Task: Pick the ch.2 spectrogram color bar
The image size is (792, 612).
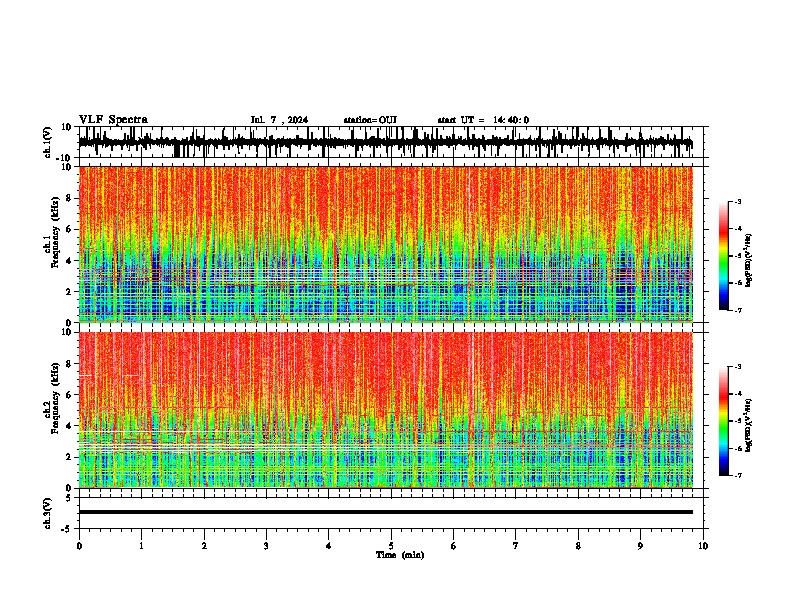Action: [723, 421]
